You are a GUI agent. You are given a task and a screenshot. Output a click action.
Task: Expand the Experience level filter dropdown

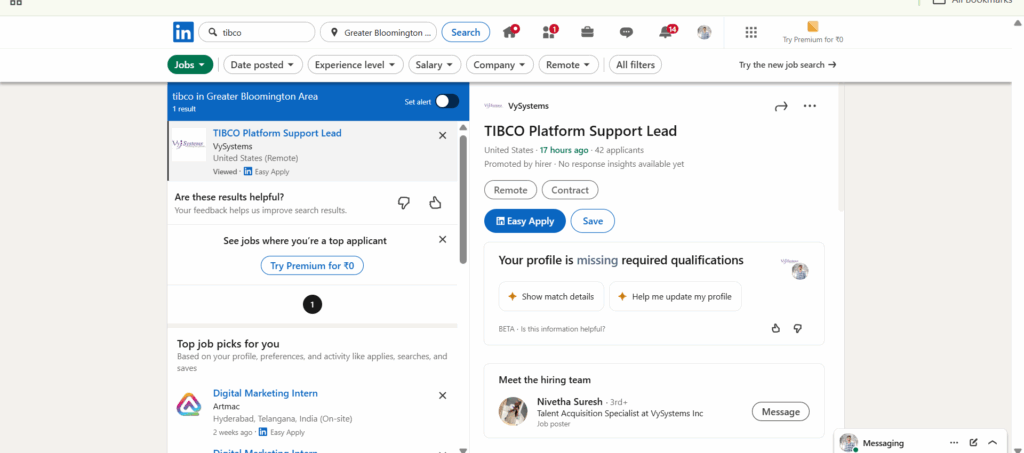pyautogui.click(x=354, y=65)
